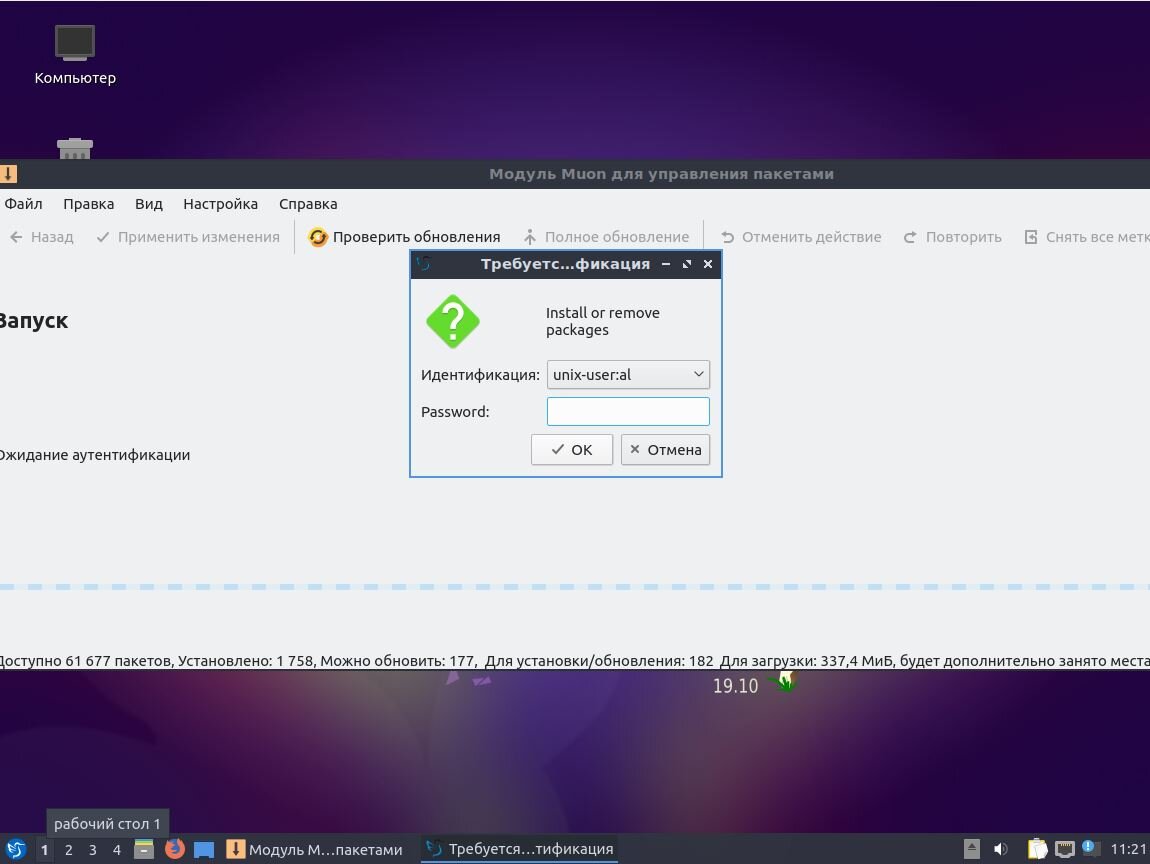Click Полное обновление toolbar button
The width and height of the screenshot is (1150, 864).
[607, 237]
